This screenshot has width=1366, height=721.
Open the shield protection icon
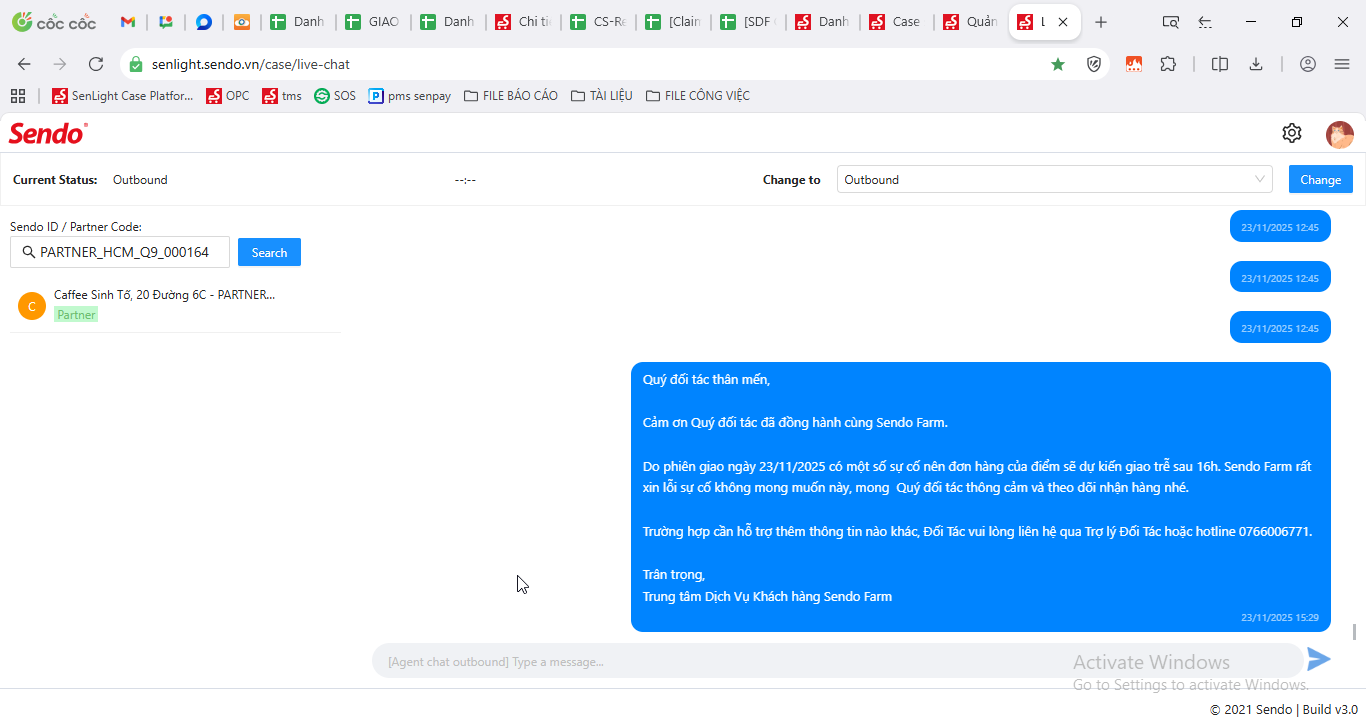[x=1094, y=64]
